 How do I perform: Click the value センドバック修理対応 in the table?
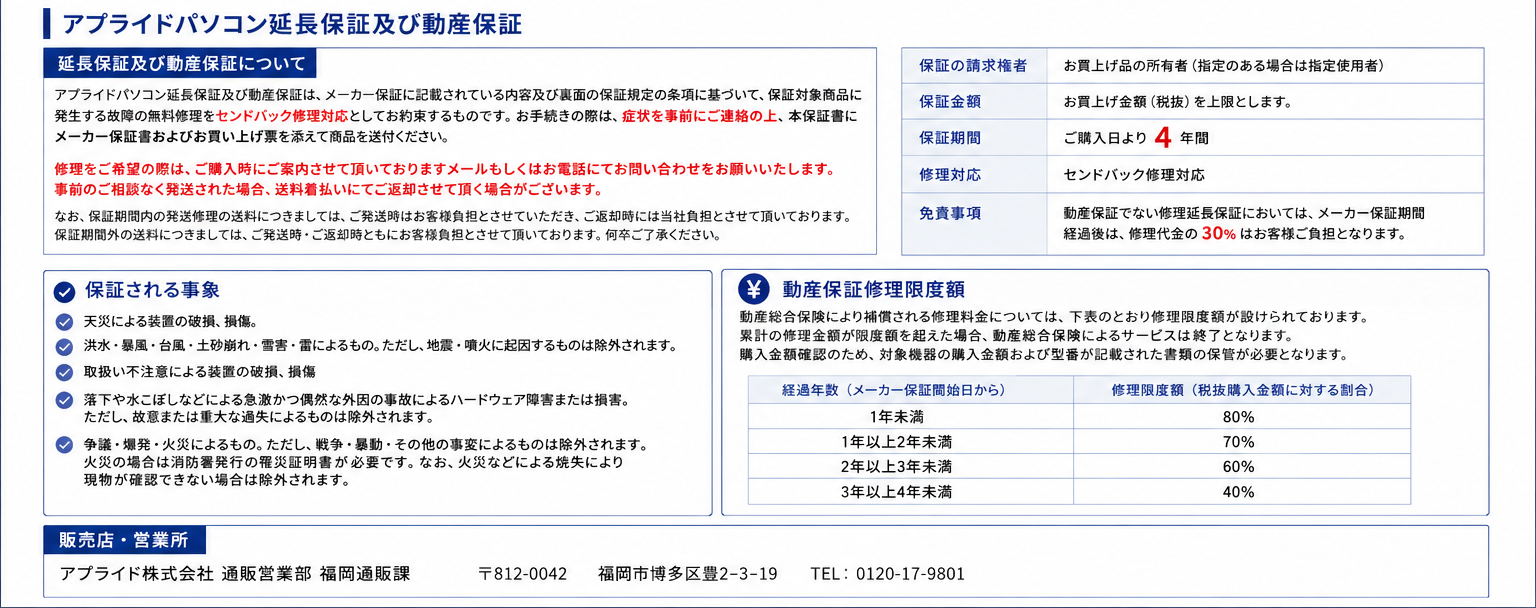(1134, 174)
